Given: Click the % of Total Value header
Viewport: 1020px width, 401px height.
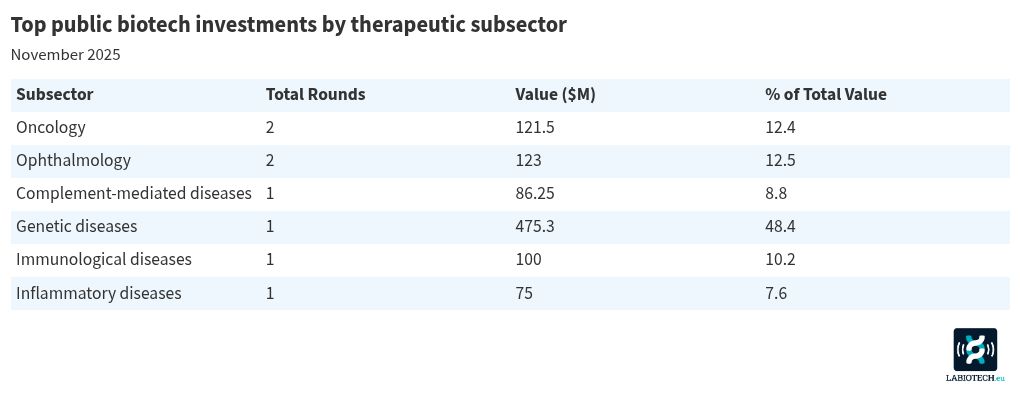Looking at the screenshot, I should 825,95.
